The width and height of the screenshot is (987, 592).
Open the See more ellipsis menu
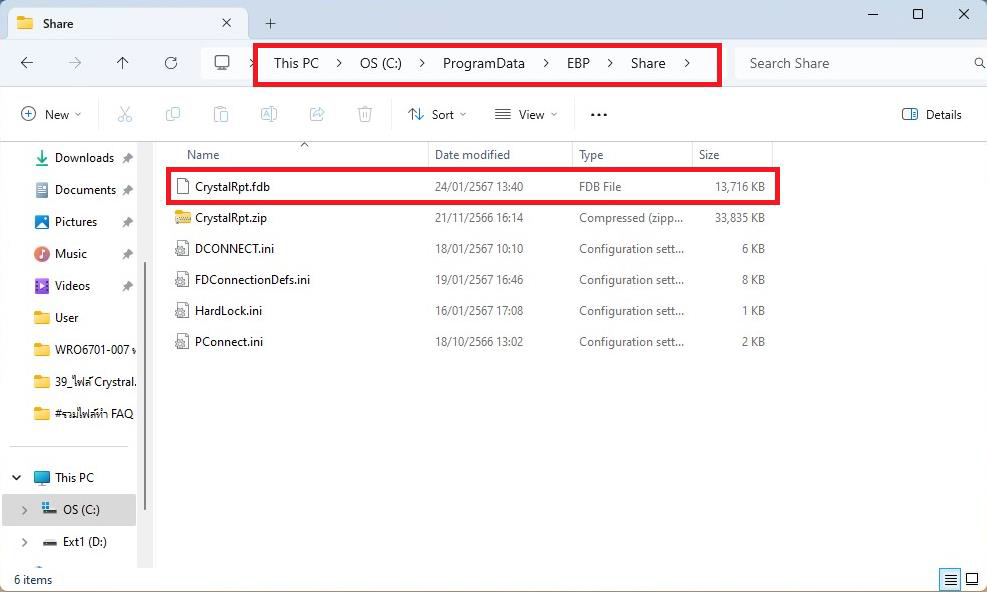[599, 115]
